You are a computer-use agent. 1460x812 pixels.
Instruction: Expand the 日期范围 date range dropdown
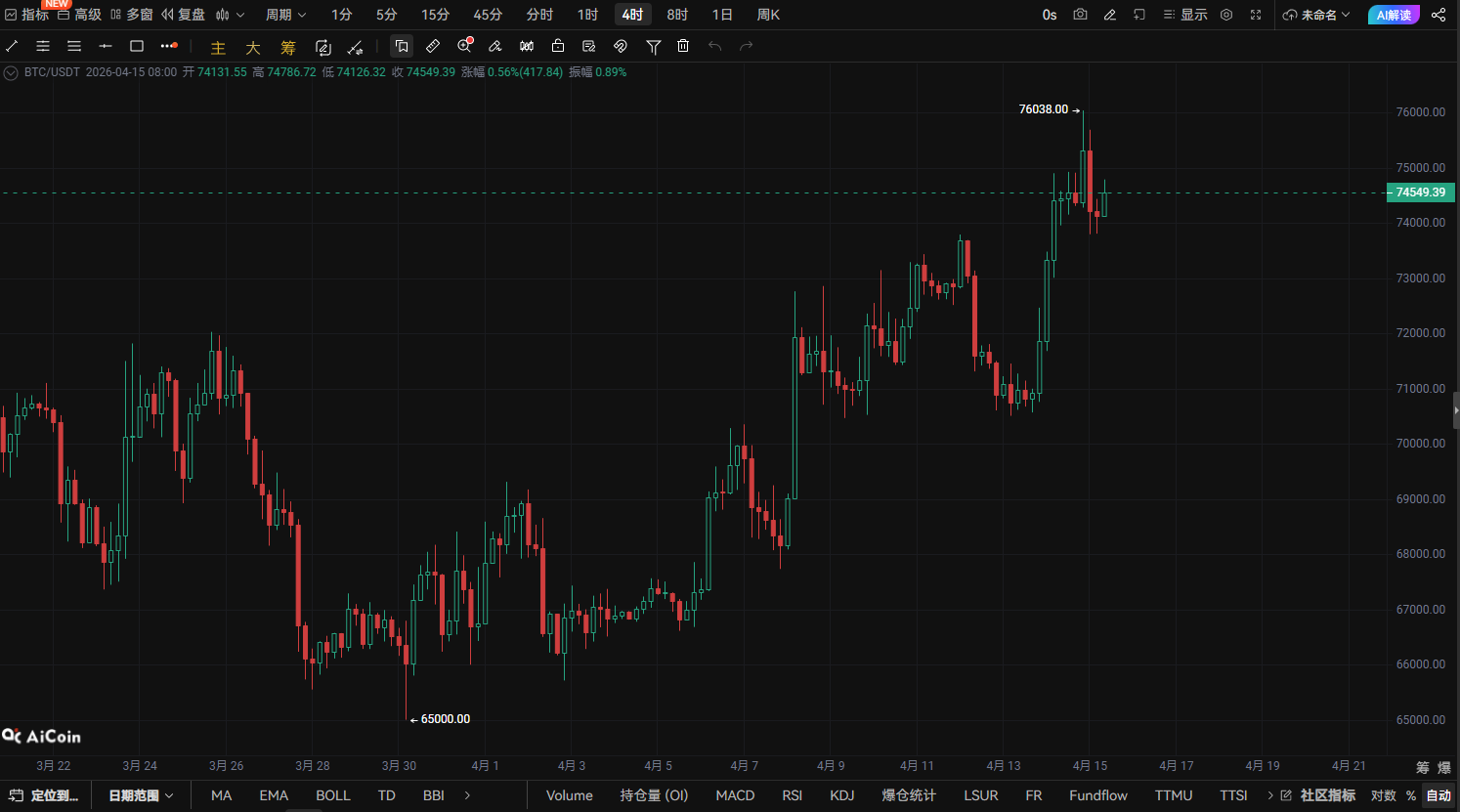point(141,795)
